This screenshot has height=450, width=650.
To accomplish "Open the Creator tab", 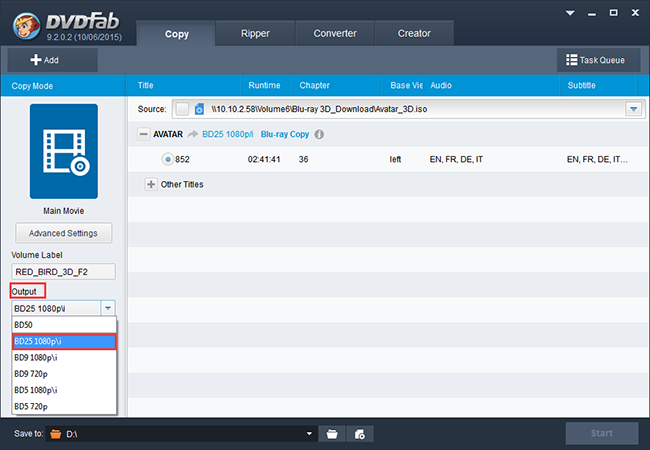I will click(x=414, y=33).
